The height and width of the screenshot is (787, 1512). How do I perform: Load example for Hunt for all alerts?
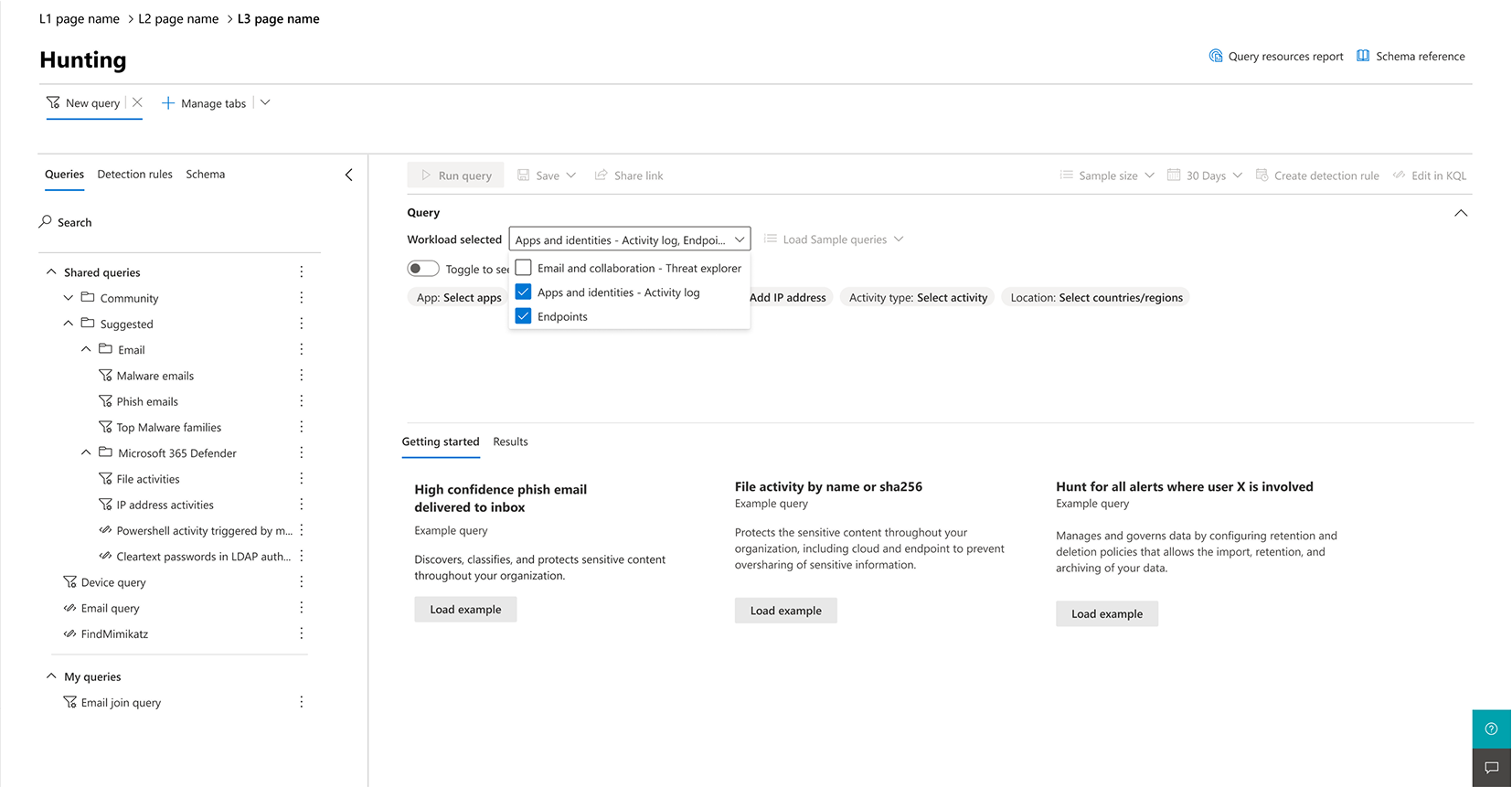1107,613
